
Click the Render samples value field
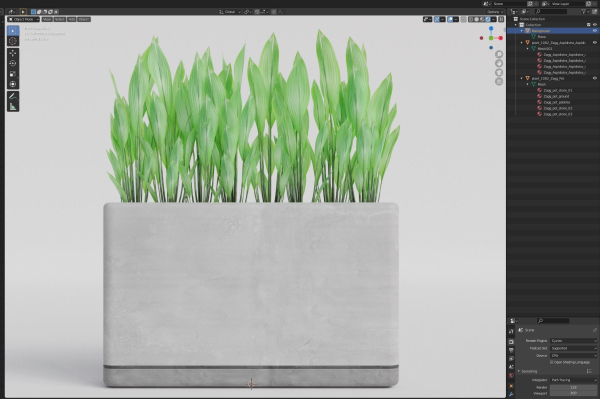573,387
